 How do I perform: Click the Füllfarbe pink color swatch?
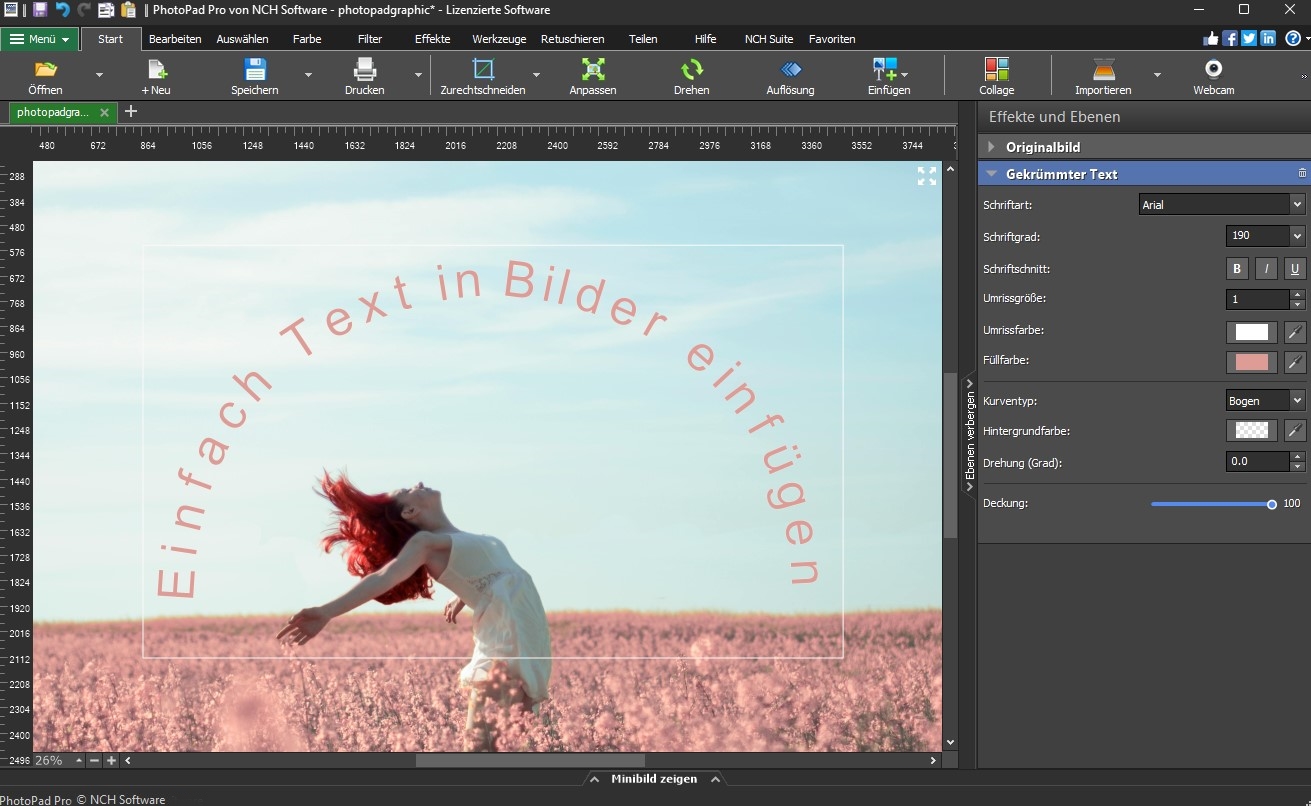click(1251, 362)
